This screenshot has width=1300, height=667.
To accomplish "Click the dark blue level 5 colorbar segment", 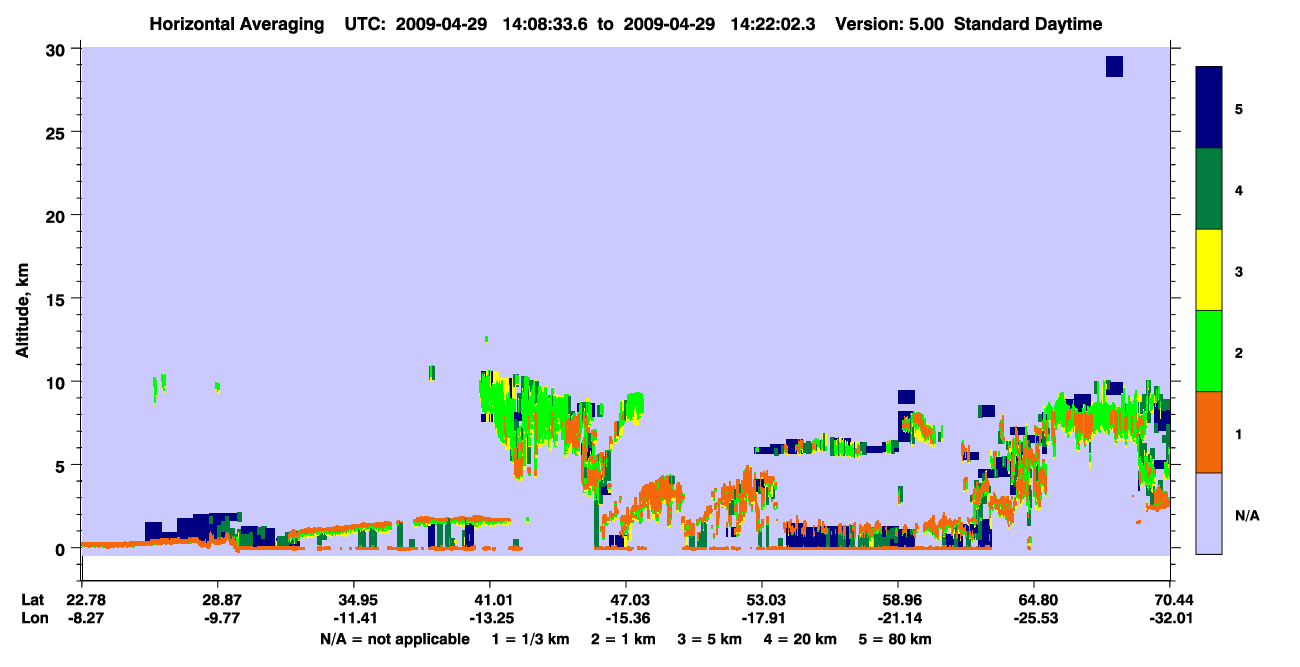I will click(1209, 108).
